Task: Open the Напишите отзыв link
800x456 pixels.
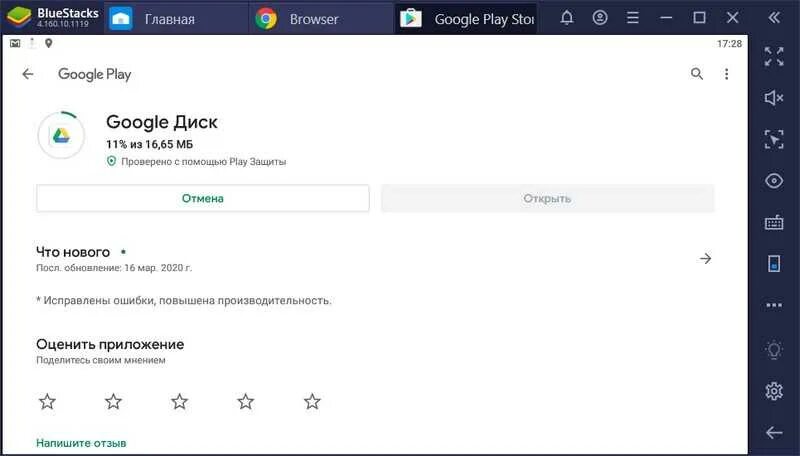Action: pyautogui.click(x=81, y=443)
